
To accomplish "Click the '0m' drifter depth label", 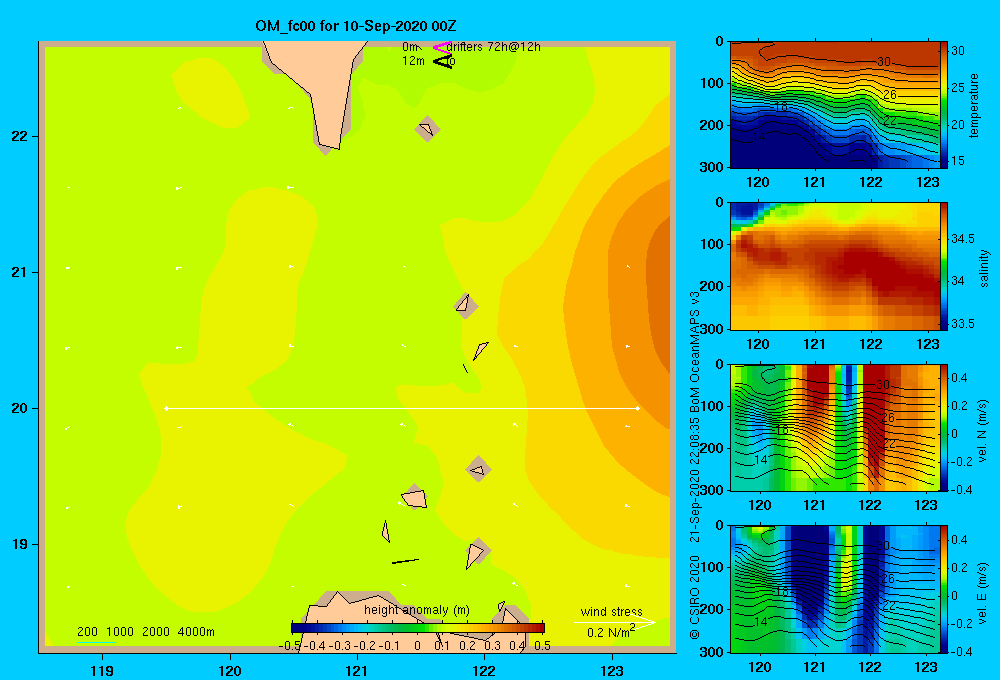I will [x=411, y=47].
